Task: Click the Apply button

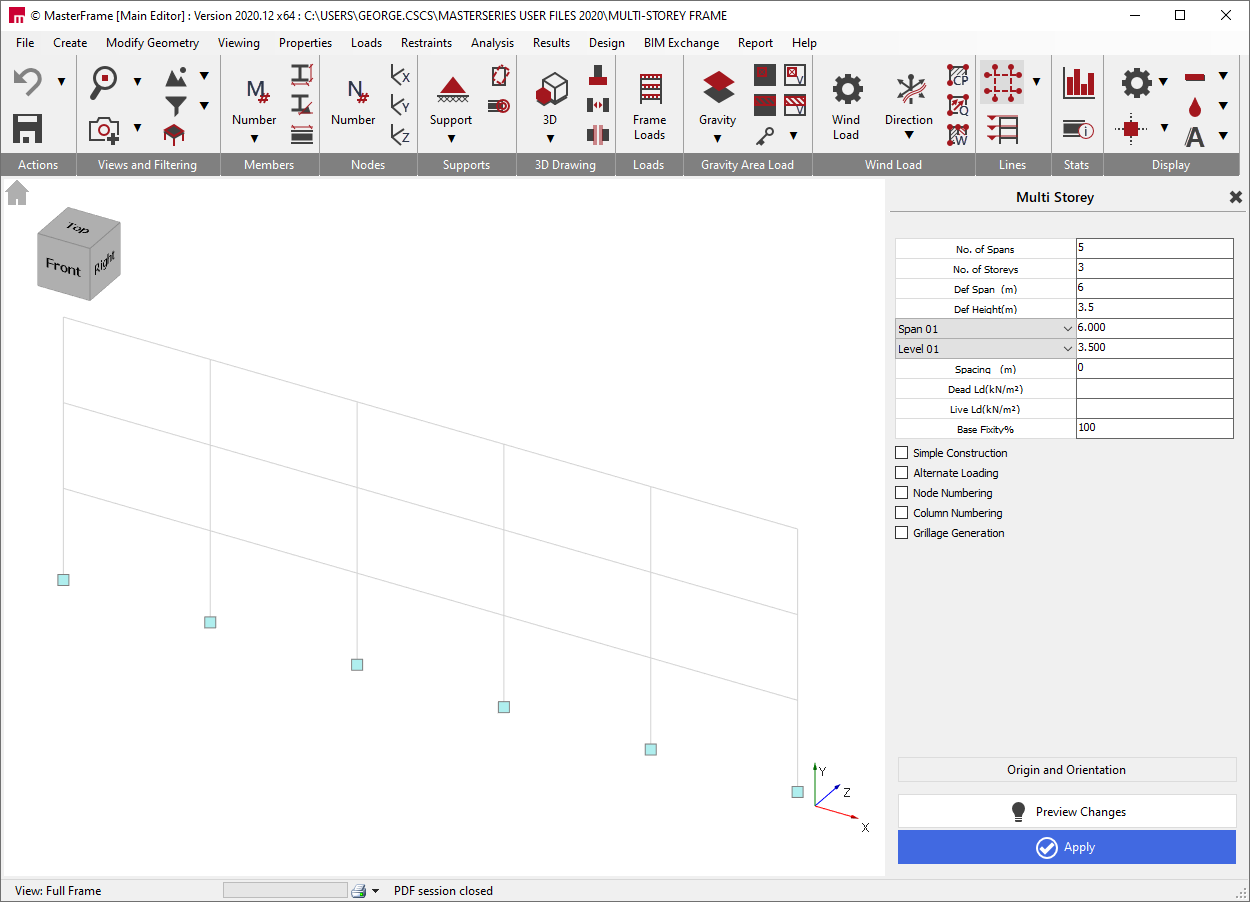Action: coord(1066,847)
